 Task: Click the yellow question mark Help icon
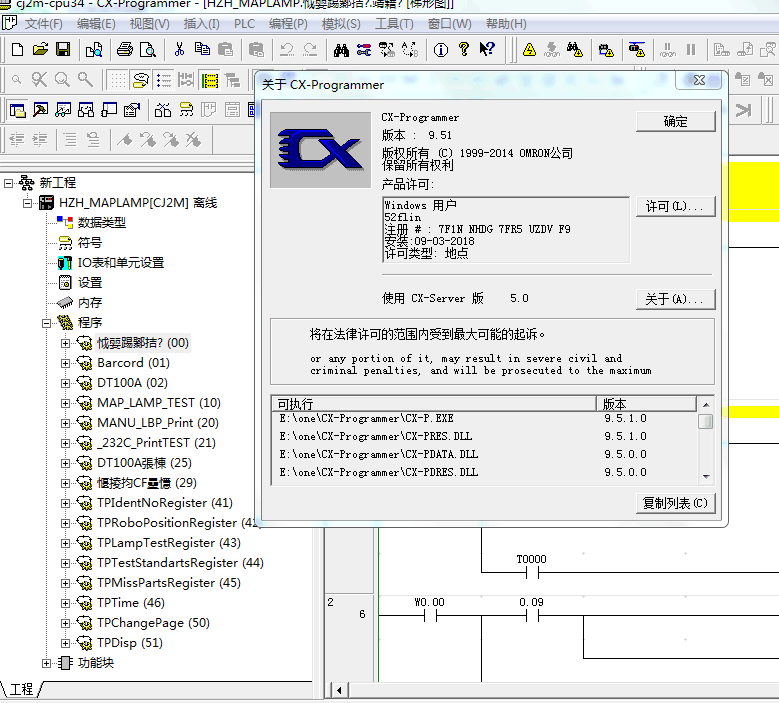pyautogui.click(x=464, y=49)
